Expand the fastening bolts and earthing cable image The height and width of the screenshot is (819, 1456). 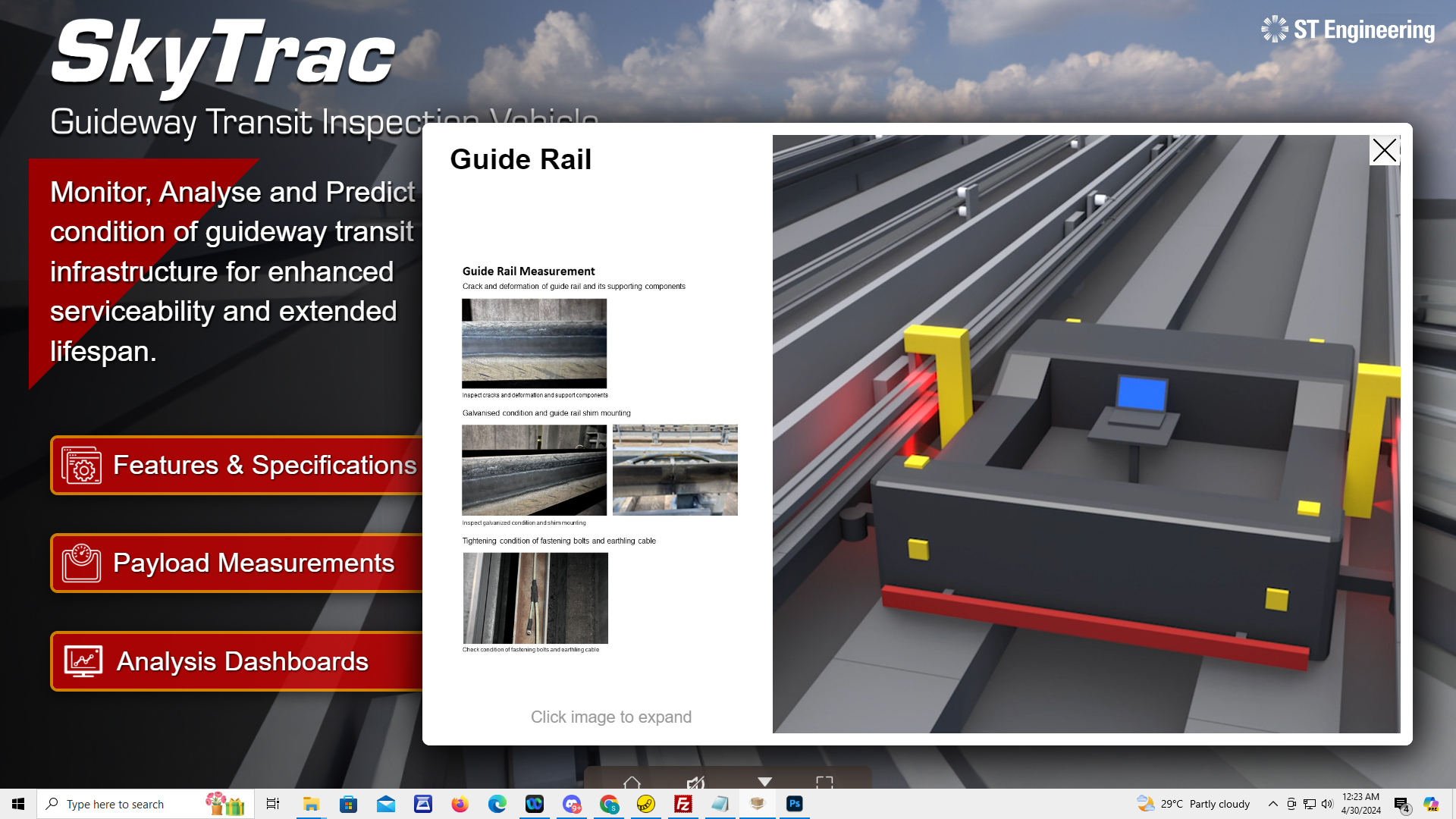coord(535,598)
